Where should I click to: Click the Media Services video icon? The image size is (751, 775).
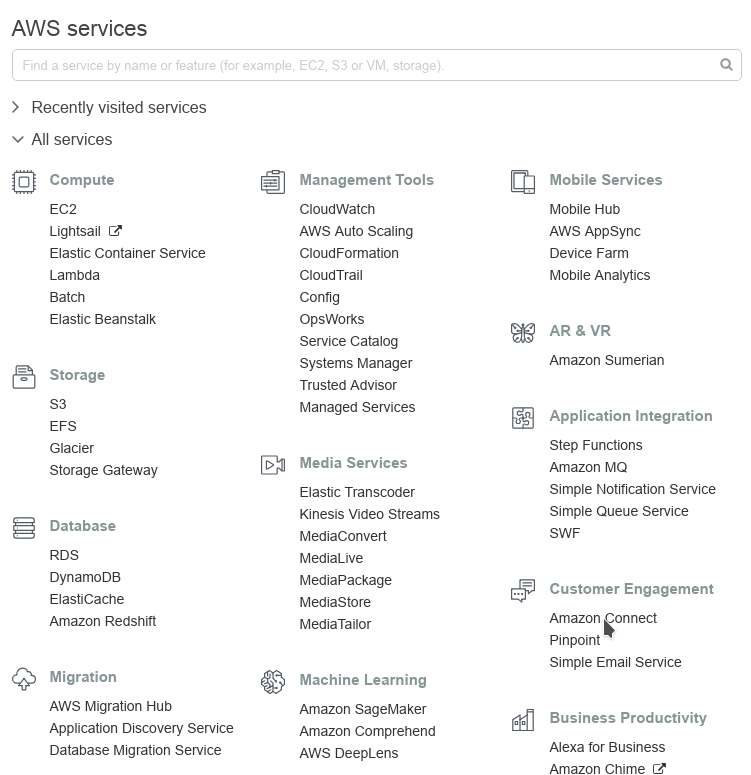[273, 465]
